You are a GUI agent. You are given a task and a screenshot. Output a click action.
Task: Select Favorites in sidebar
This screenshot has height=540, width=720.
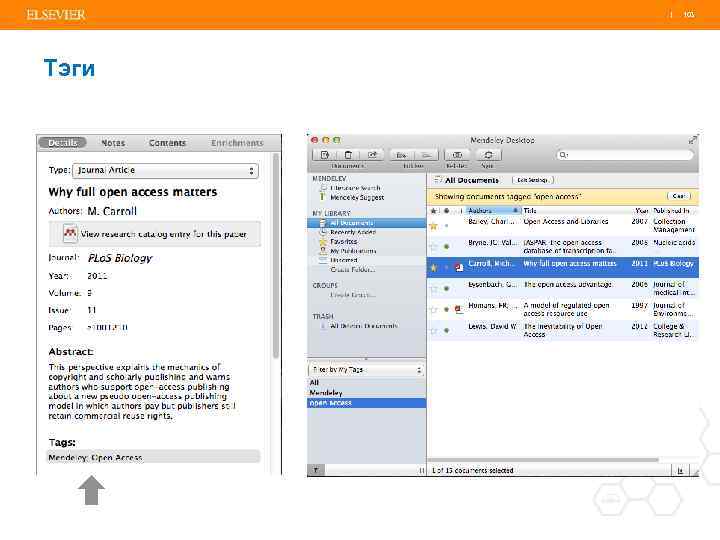coord(343,242)
